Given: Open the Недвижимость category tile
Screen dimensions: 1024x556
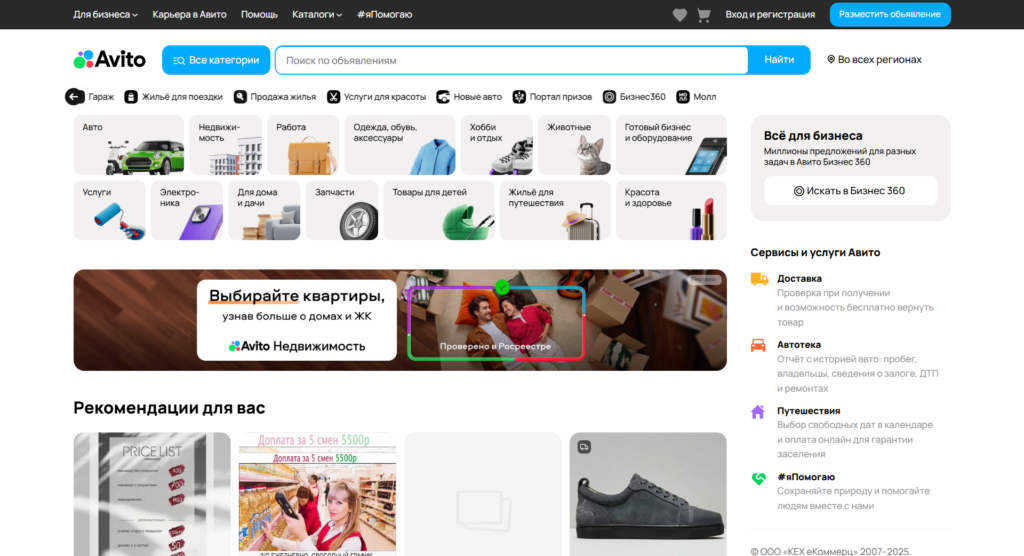Looking at the screenshot, I should click(225, 144).
